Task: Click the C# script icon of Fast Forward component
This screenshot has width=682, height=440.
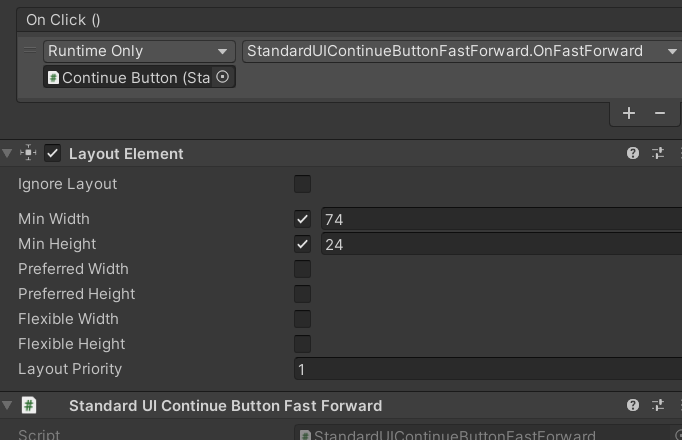Action: coord(29,405)
